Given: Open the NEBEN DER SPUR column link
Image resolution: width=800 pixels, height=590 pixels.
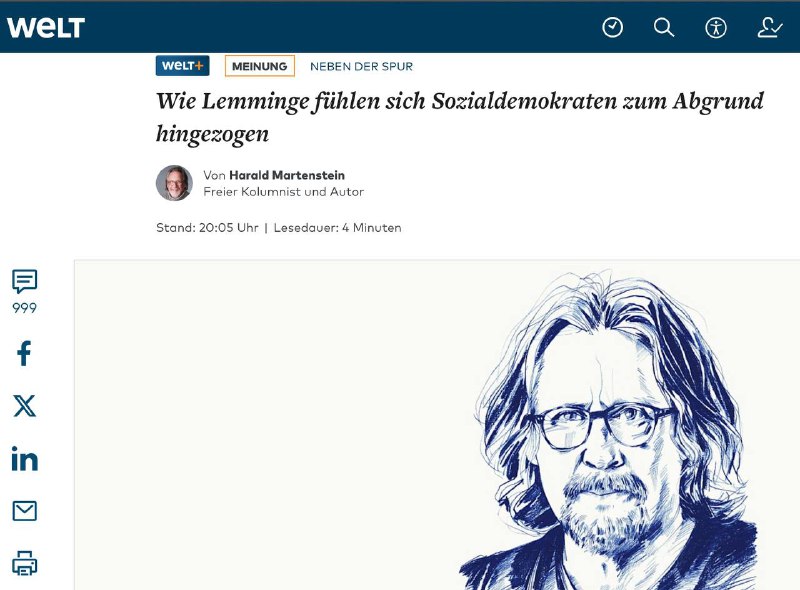Looking at the screenshot, I should (362, 66).
